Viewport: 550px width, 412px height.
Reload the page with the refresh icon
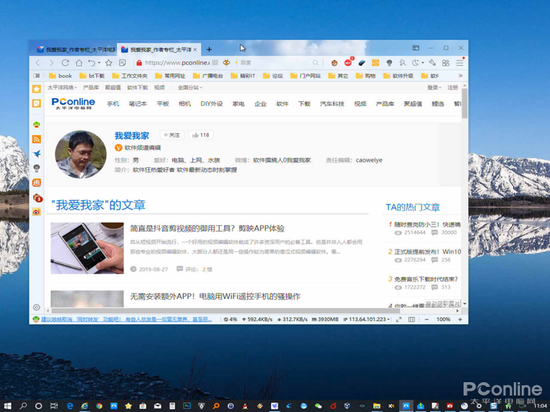tap(65, 63)
